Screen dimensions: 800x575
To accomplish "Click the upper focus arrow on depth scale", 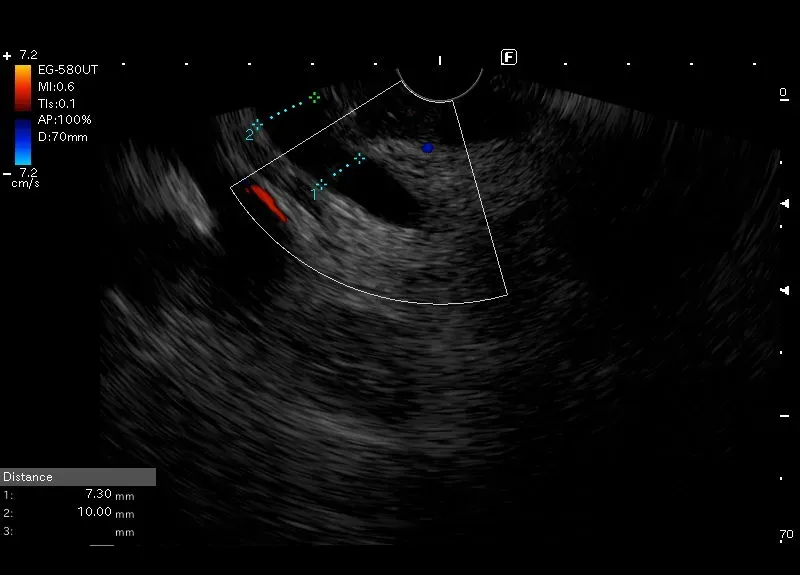I will point(783,203).
